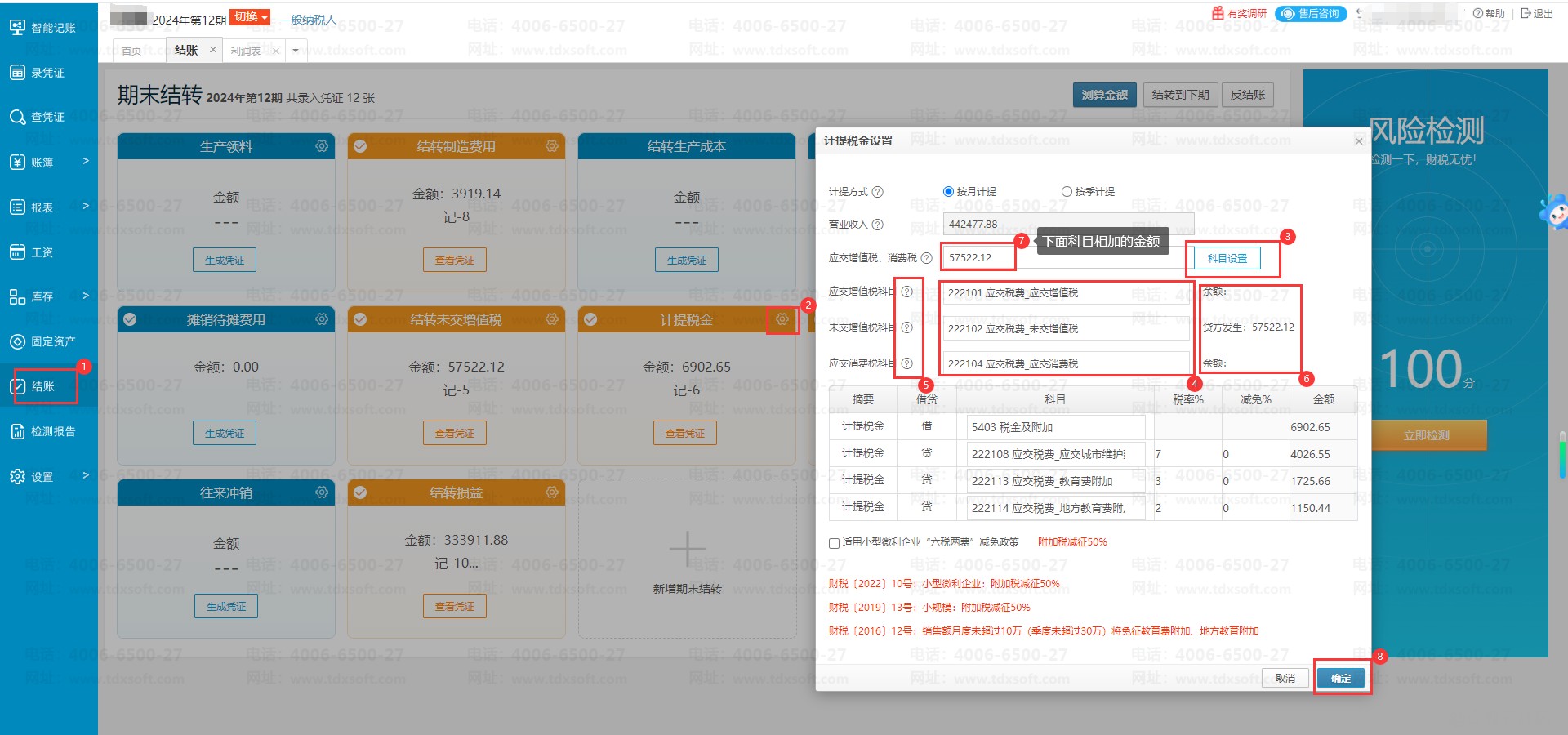
Task: Click the 应交增值税、消费税 amount field
Action: 978,258
